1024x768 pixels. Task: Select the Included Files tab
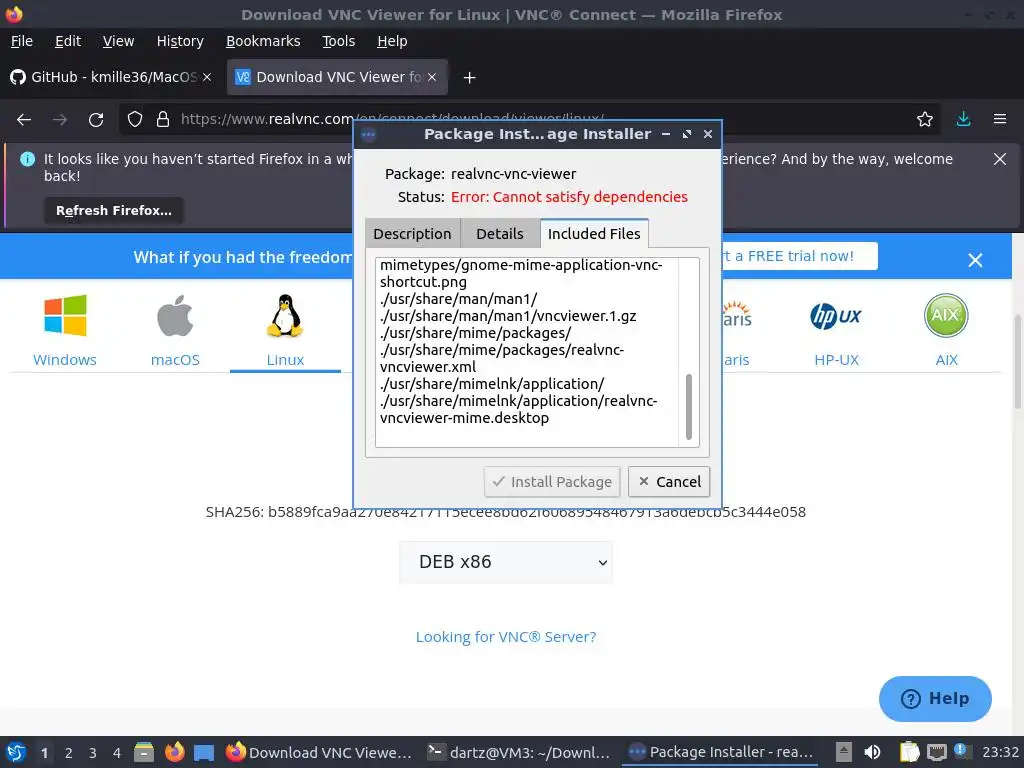pyautogui.click(x=594, y=234)
